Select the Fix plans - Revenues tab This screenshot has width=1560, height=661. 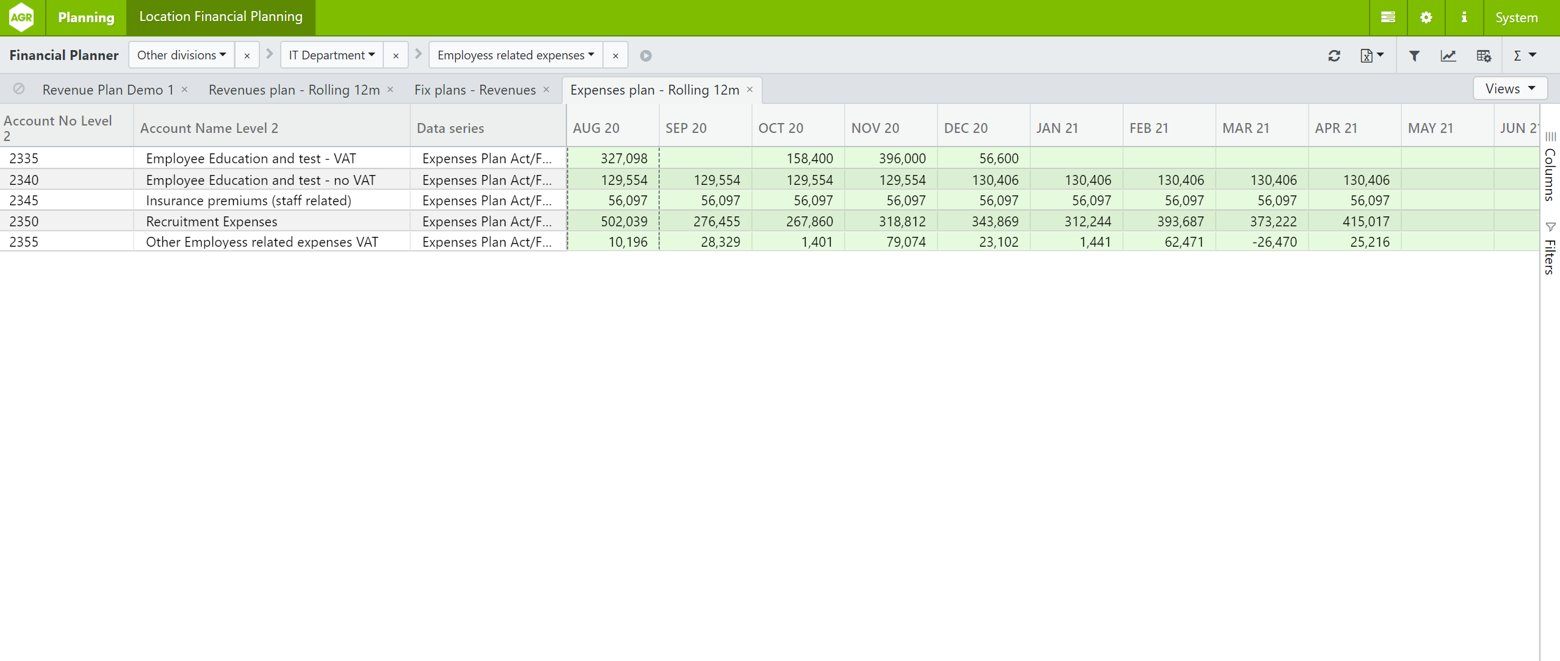click(x=475, y=90)
